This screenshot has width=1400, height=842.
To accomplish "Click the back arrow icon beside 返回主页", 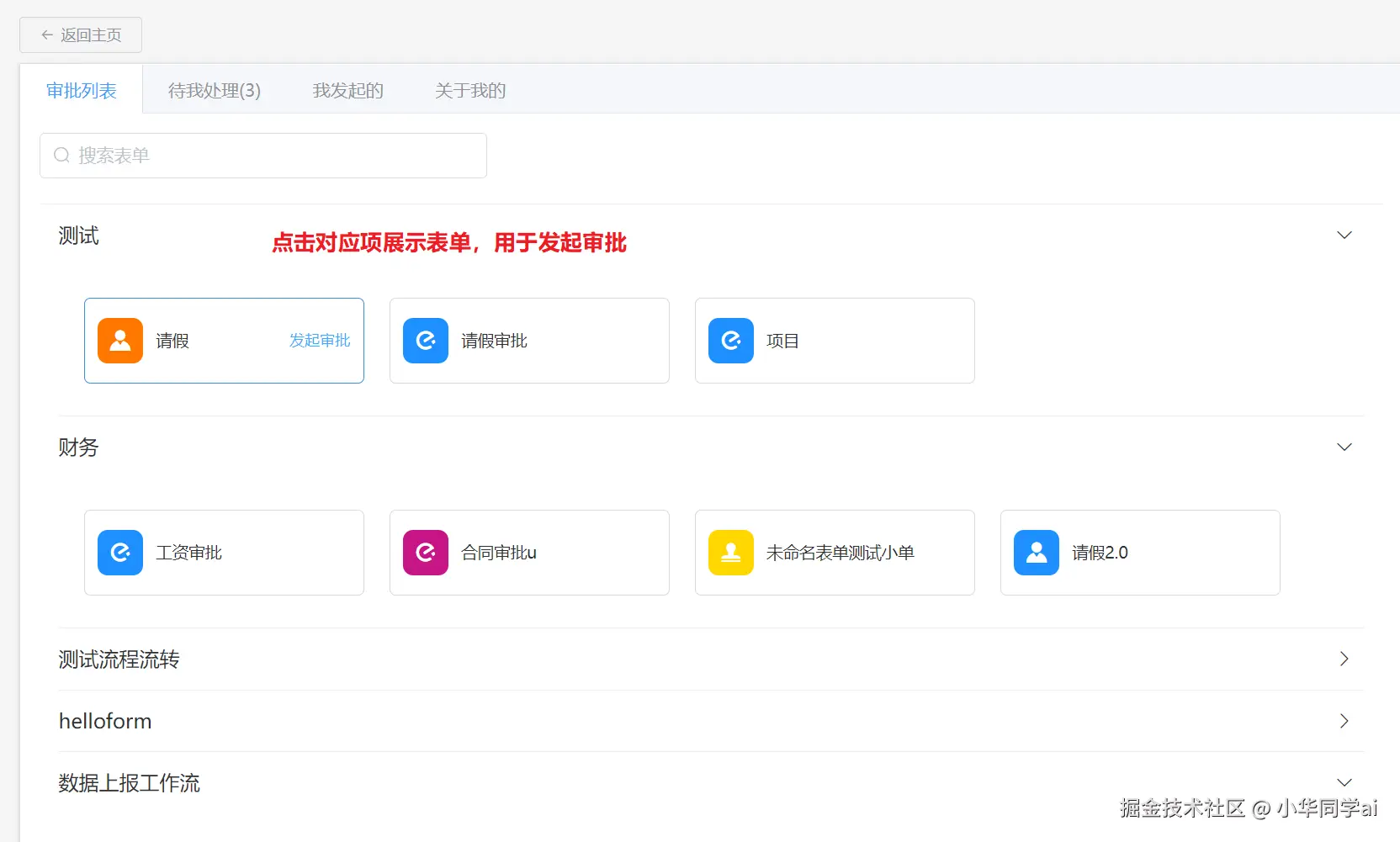I will (47, 35).
